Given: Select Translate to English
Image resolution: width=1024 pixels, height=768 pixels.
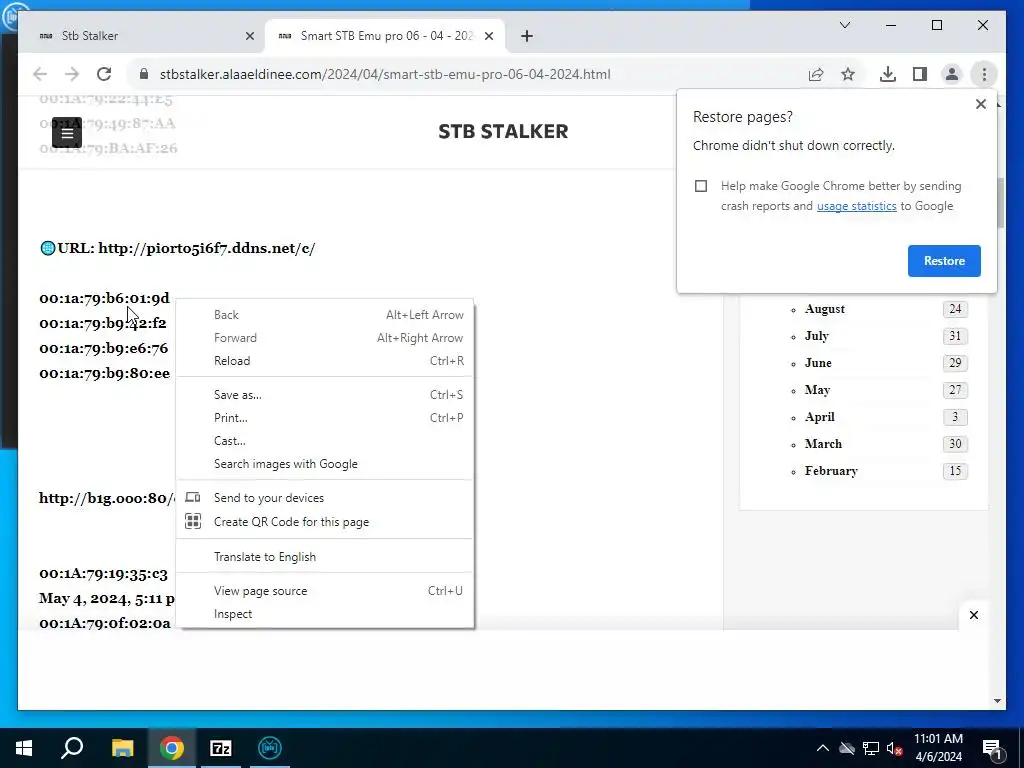Looking at the screenshot, I should tap(325, 556).
